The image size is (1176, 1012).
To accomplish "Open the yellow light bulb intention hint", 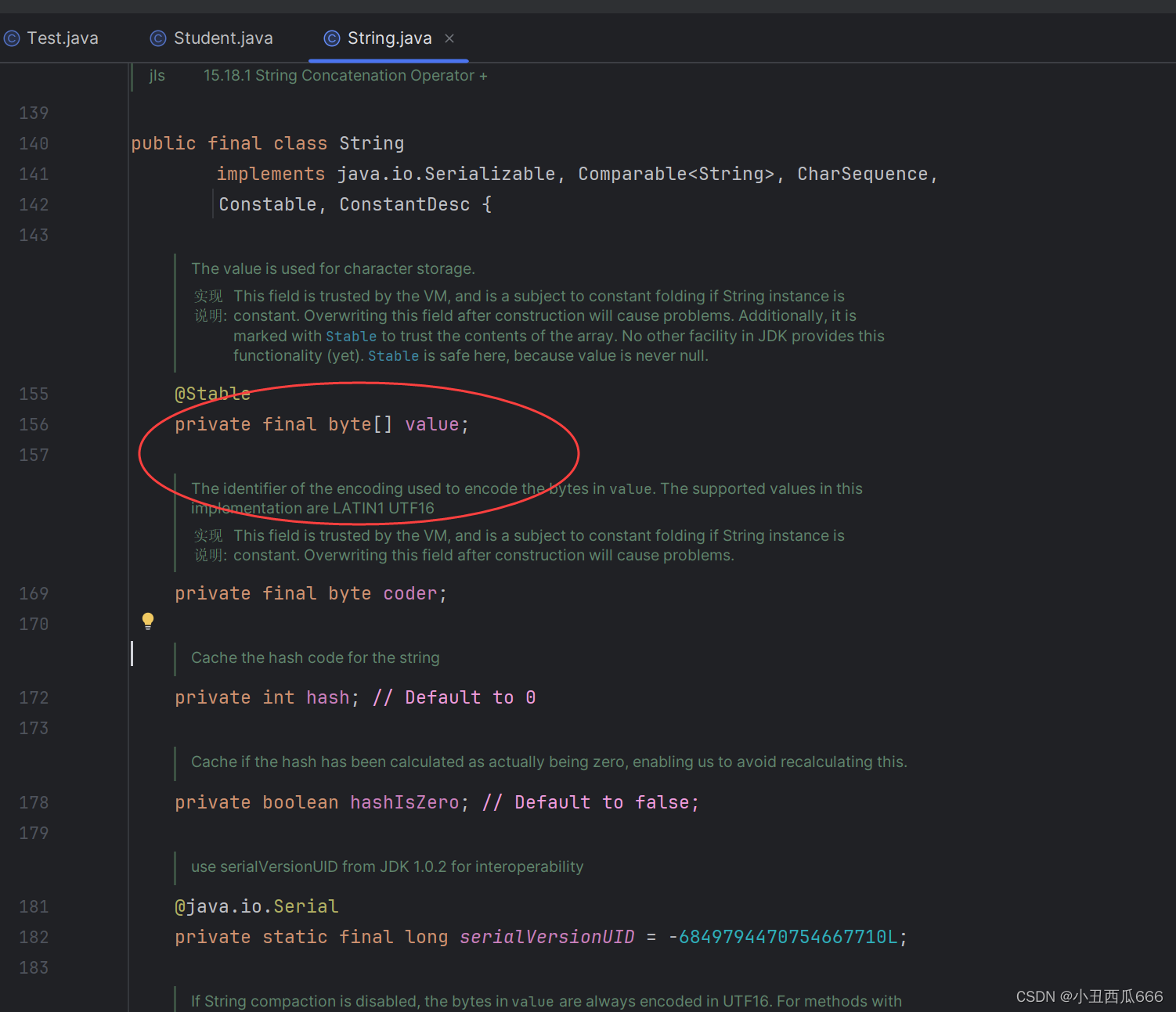I will tap(148, 621).
